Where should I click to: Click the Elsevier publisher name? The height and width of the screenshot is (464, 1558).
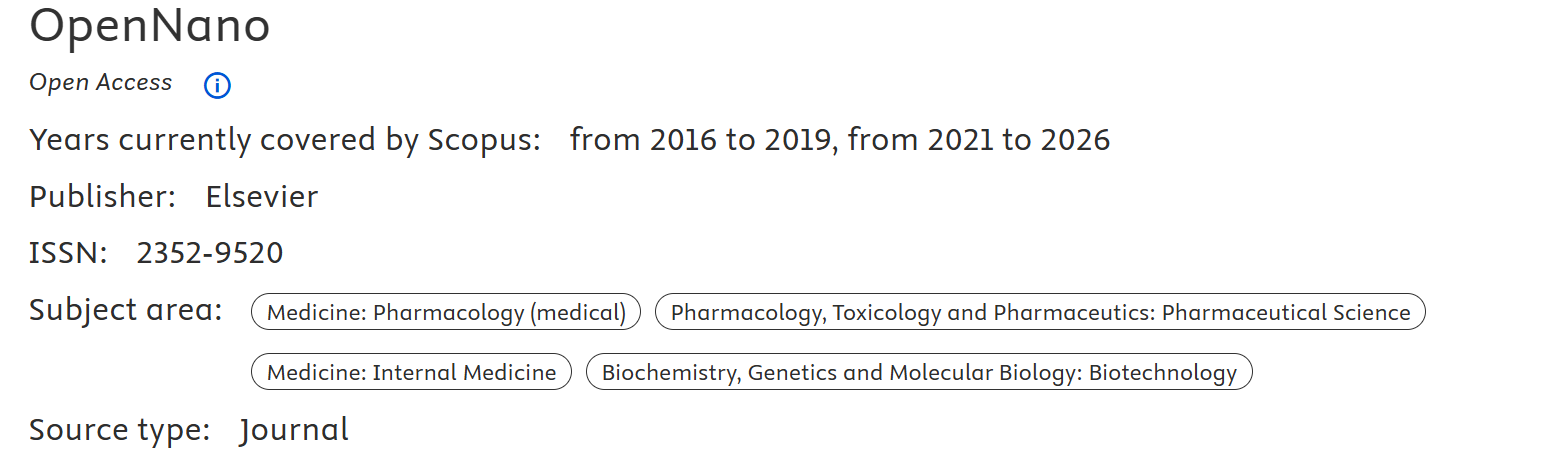pos(262,197)
